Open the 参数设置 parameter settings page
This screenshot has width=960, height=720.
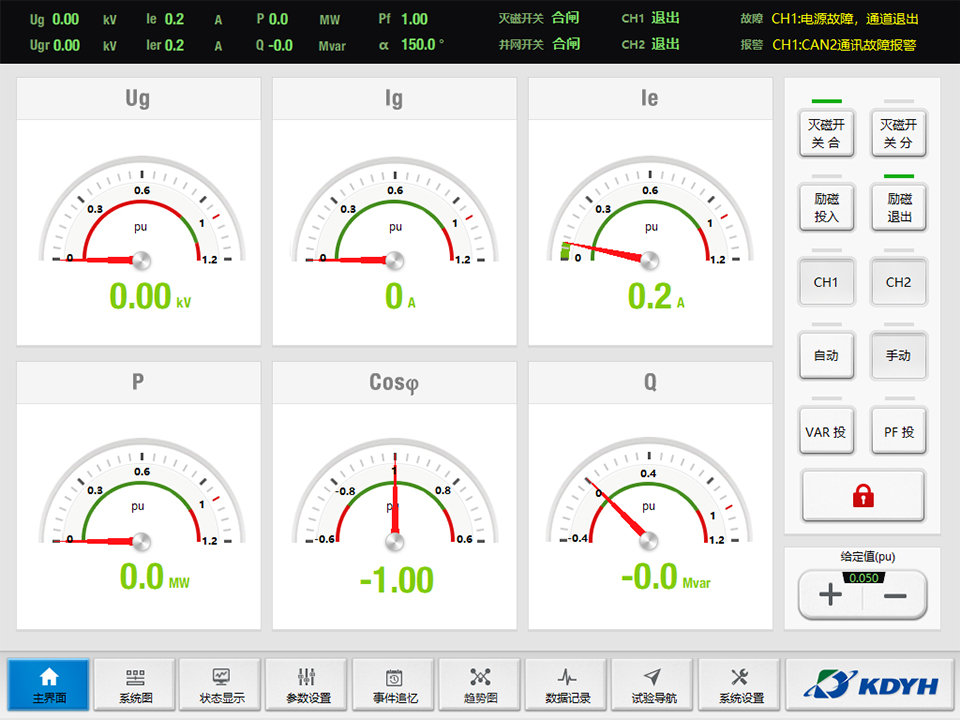(x=307, y=685)
